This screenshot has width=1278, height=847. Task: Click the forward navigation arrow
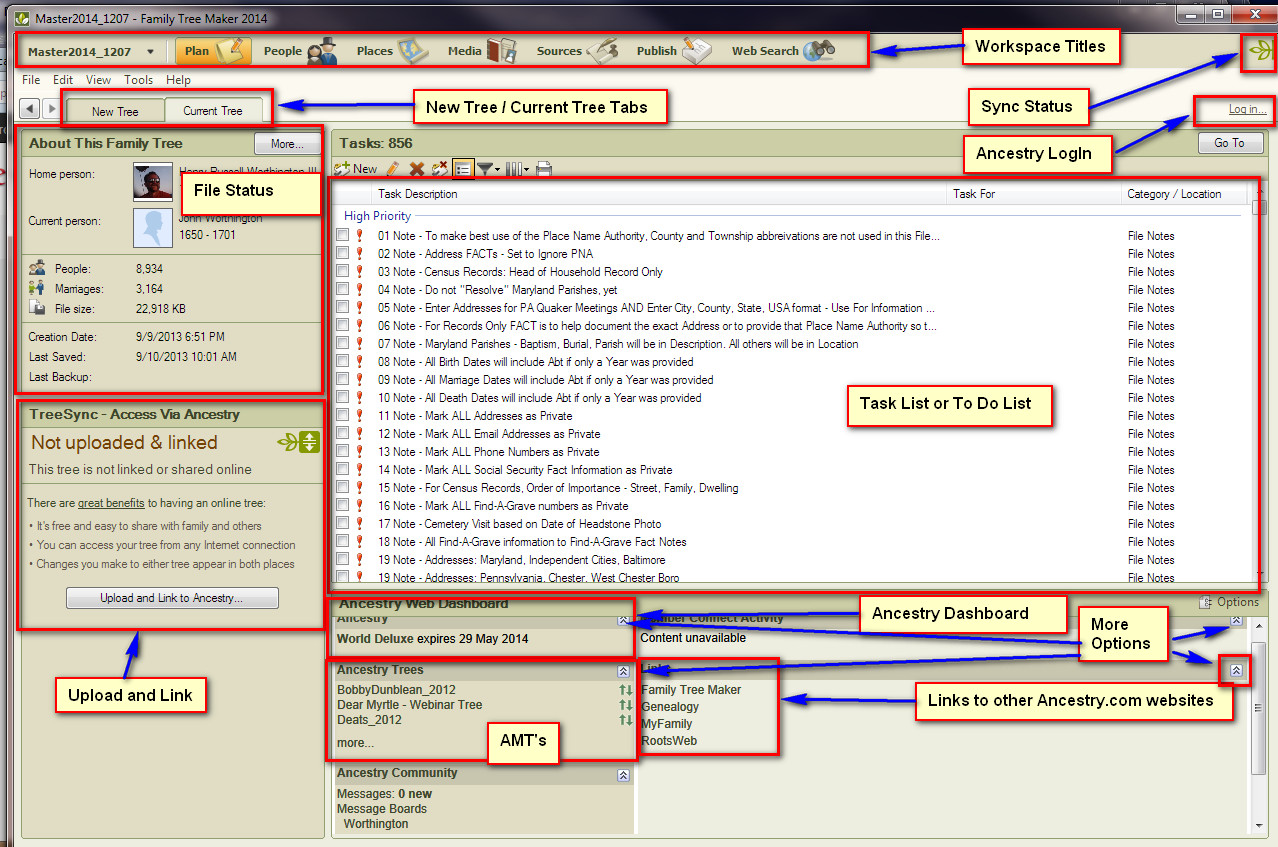click(51, 109)
